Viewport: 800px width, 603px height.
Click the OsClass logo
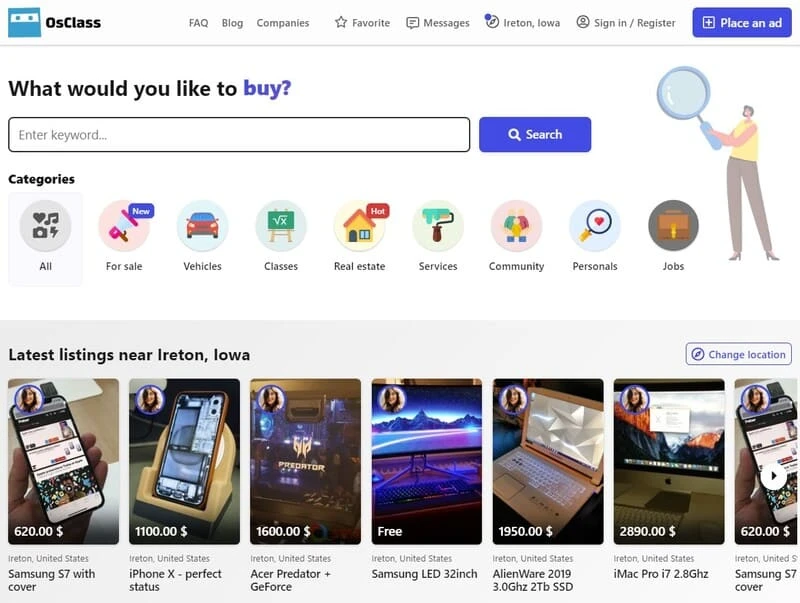[55, 22]
